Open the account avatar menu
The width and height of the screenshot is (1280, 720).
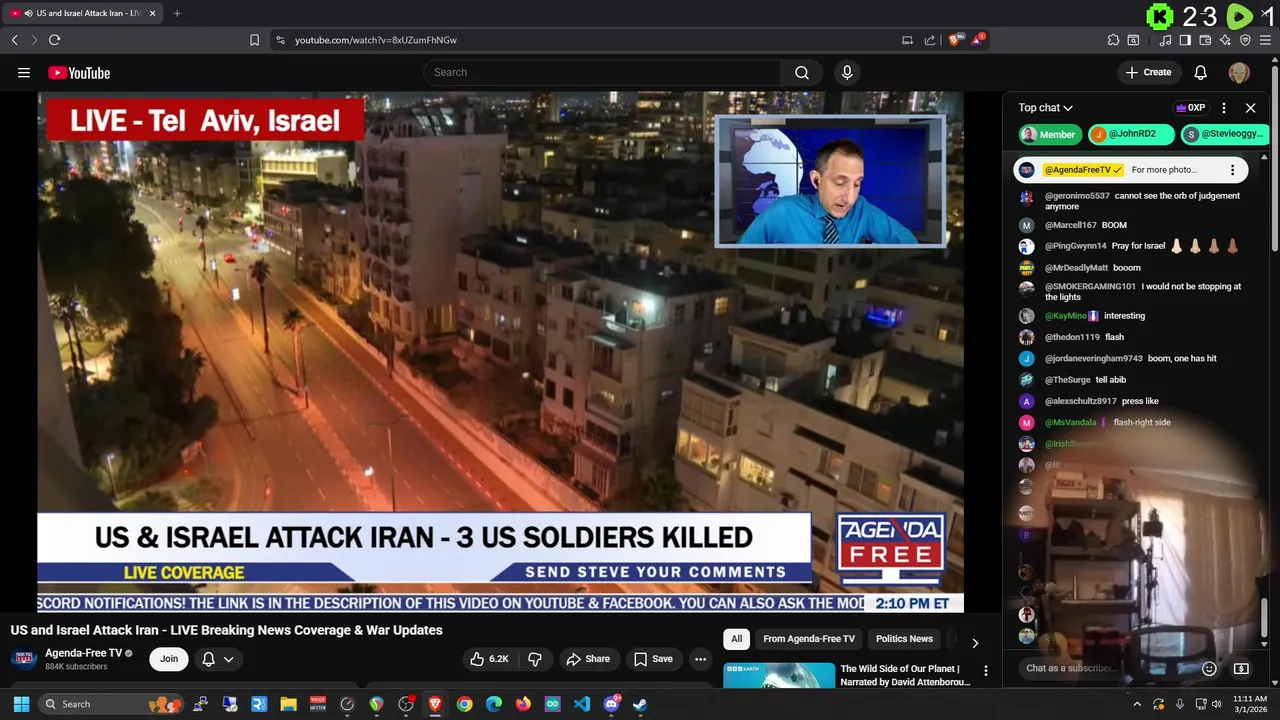(x=1239, y=72)
